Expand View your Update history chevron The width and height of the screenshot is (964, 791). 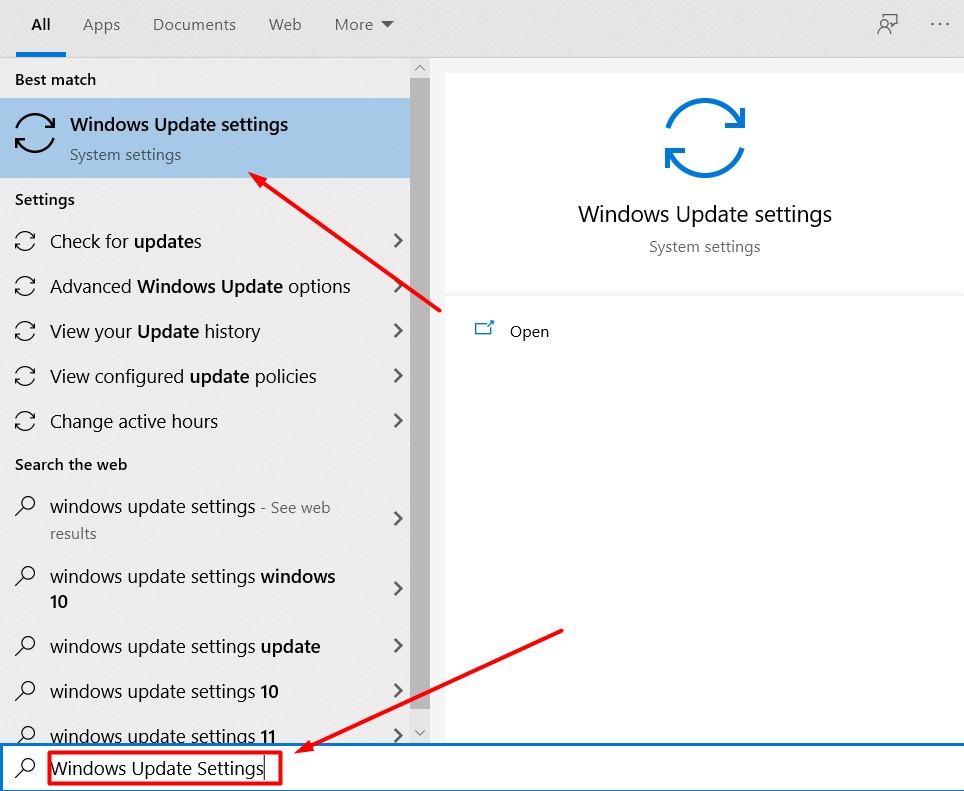click(398, 331)
